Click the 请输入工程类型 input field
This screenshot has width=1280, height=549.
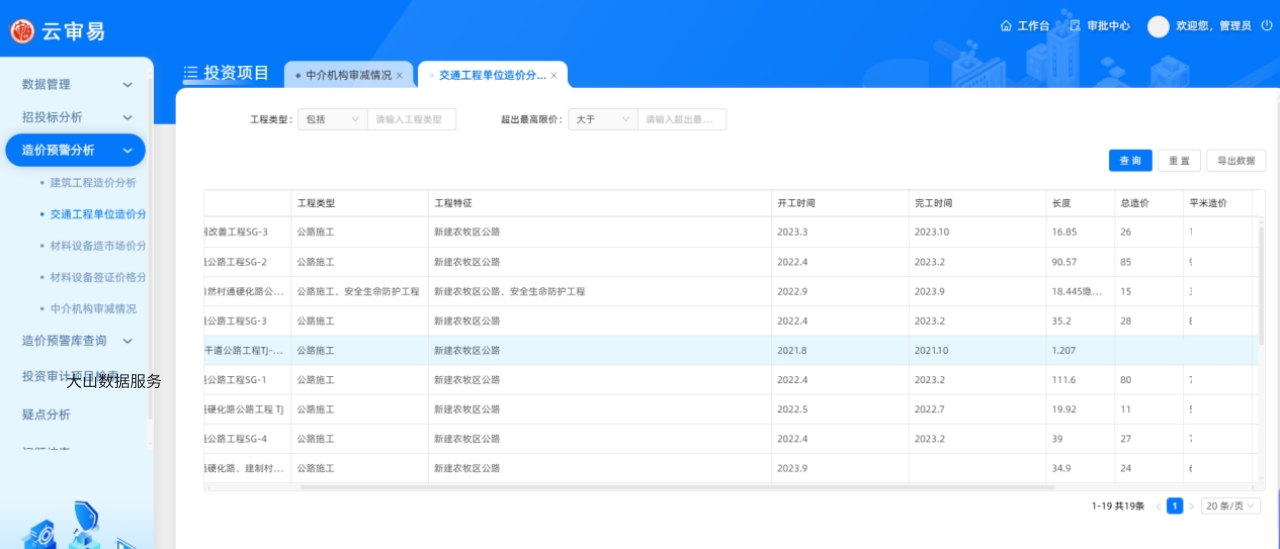(x=411, y=119)
